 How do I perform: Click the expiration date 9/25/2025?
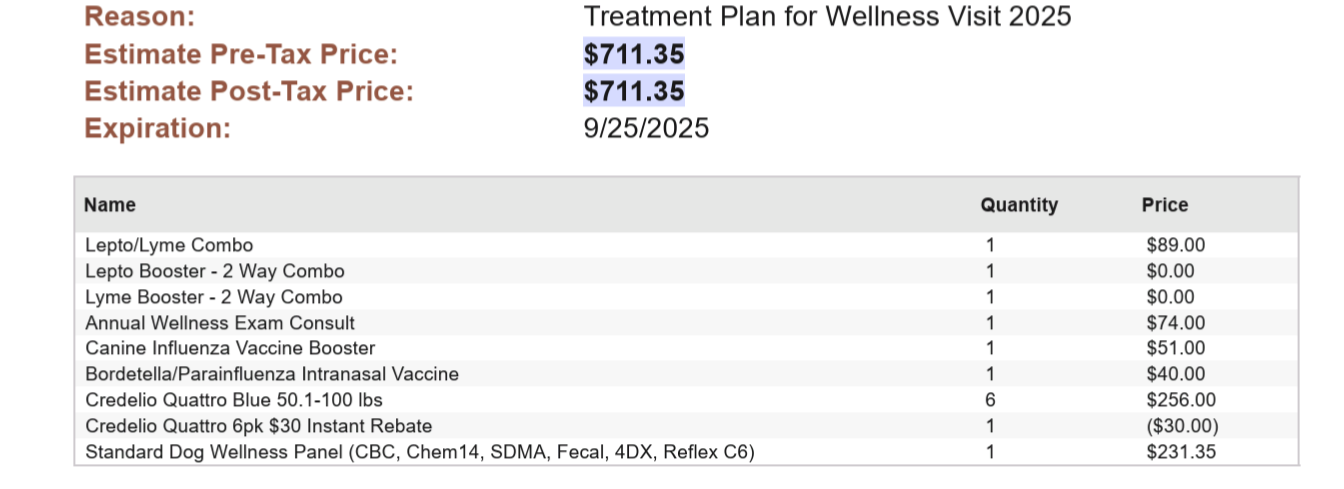pyautogui.click(x=646, y=128)
